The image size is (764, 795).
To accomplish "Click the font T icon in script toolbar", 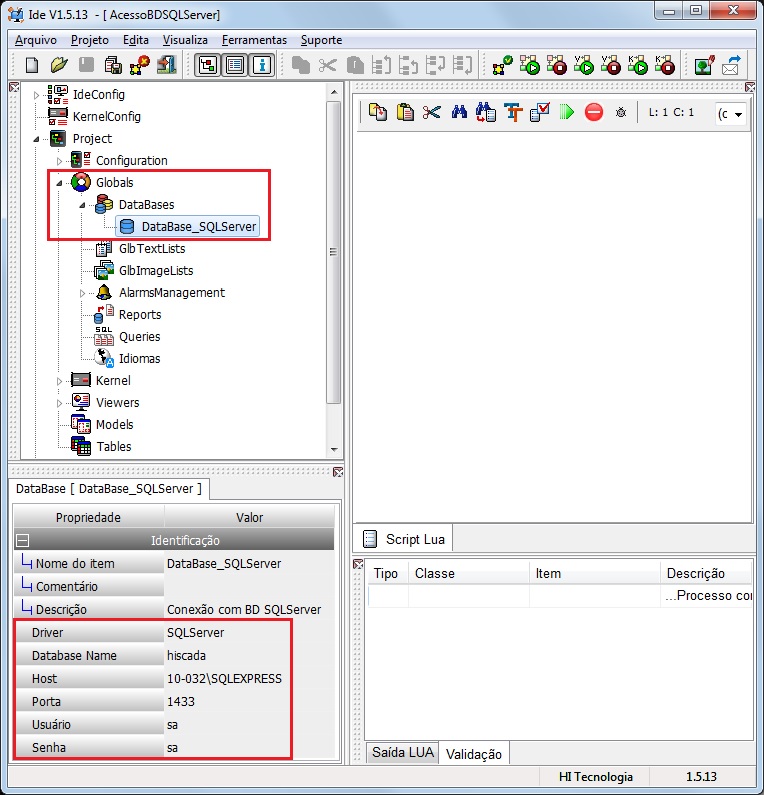I will (x=513, y=112).
